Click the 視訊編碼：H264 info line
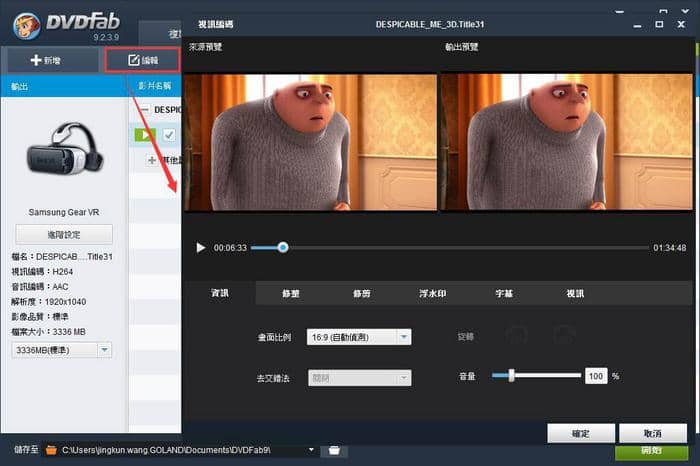The width and height of the screenshot is (700, 466). 42,271
